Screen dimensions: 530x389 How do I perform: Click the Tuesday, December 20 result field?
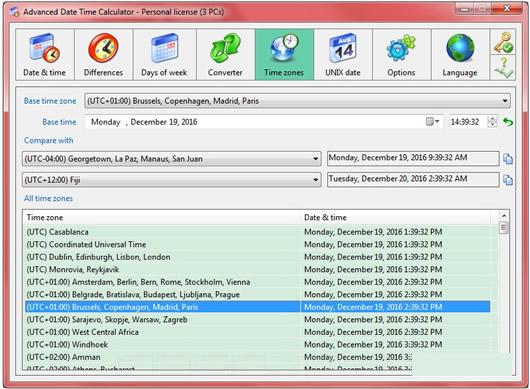tap(413, 179)
